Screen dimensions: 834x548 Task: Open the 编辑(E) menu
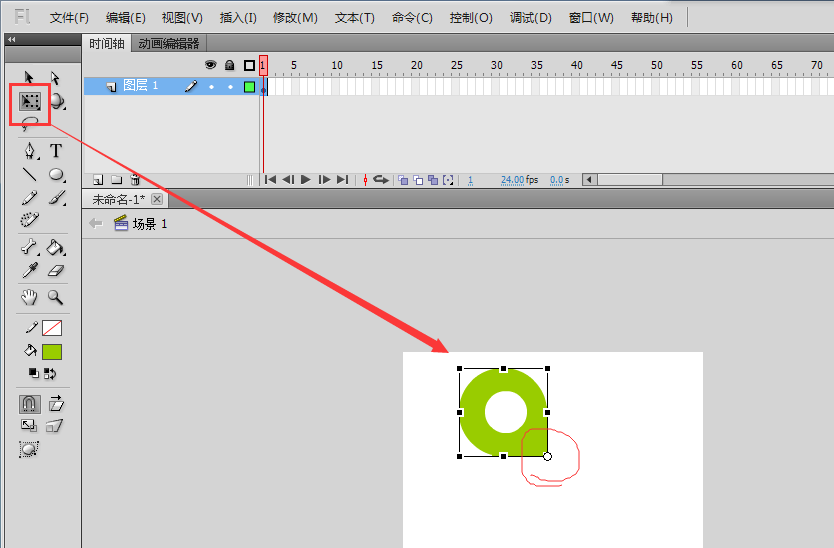click(126, 18)
